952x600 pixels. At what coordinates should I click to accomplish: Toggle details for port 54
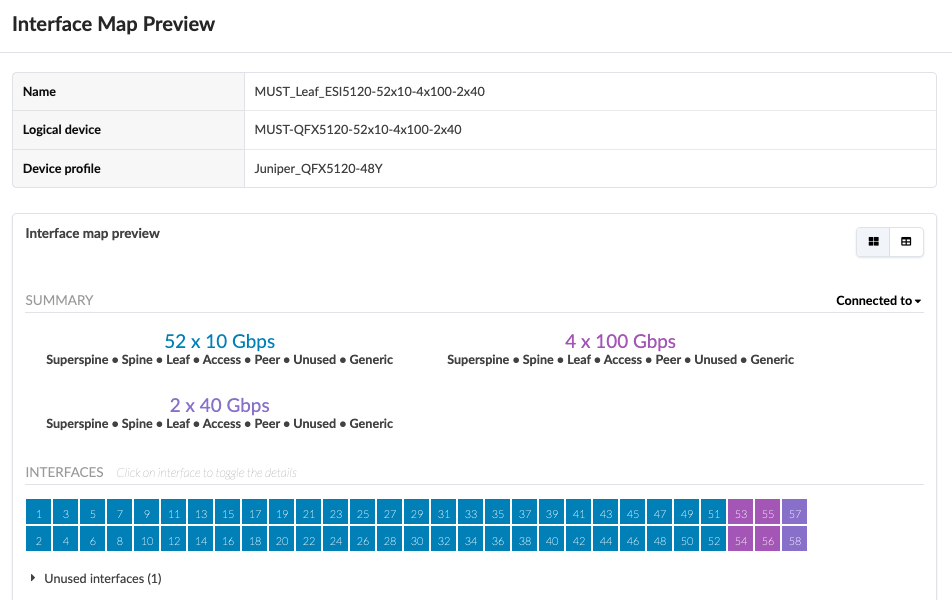741,539
